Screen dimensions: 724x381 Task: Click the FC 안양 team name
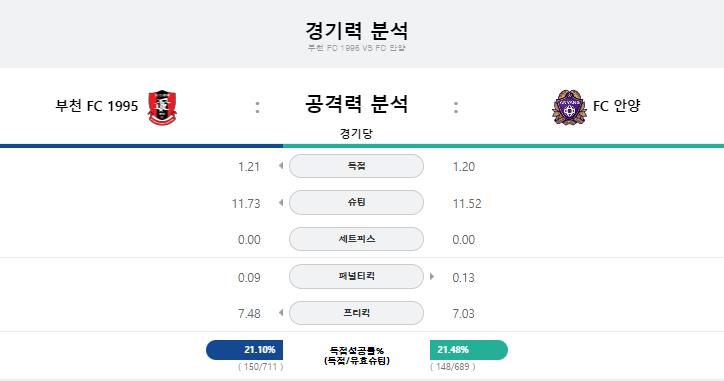point(616,106)
